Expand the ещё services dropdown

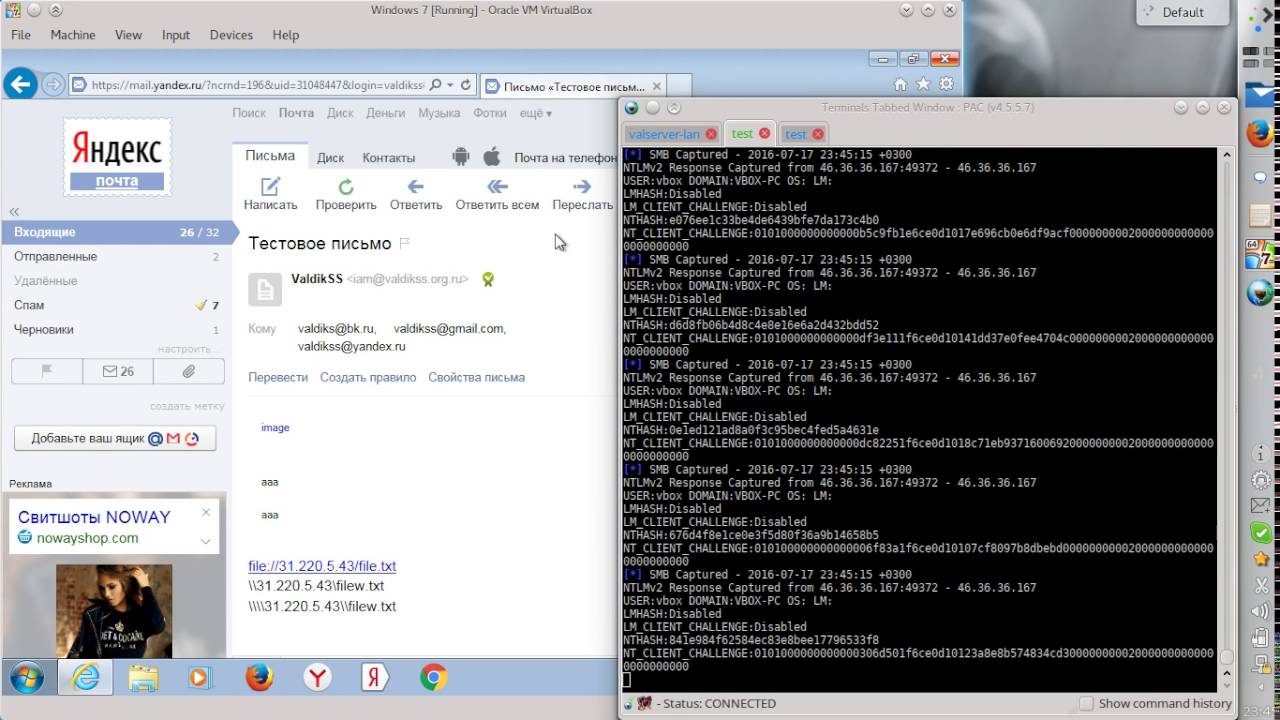tap(535, 113)
